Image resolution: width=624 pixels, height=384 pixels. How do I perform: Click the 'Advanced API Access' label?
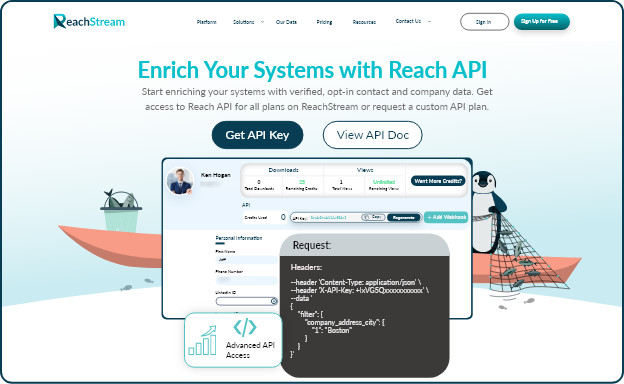click(250, 350)
